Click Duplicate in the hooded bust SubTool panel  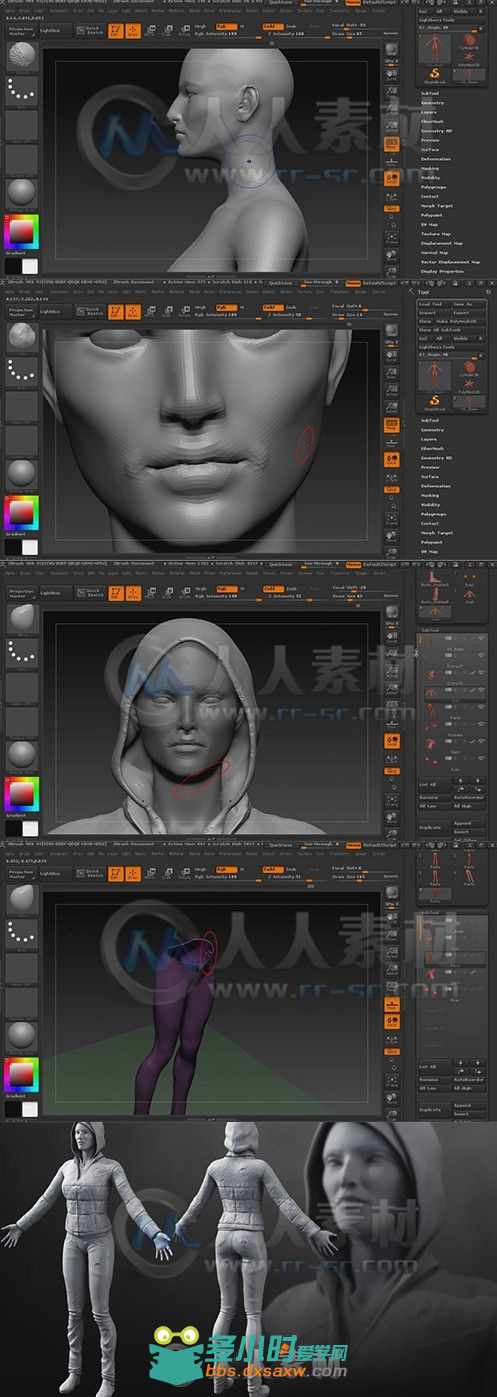pyautogui.click(x=433, y=829)
